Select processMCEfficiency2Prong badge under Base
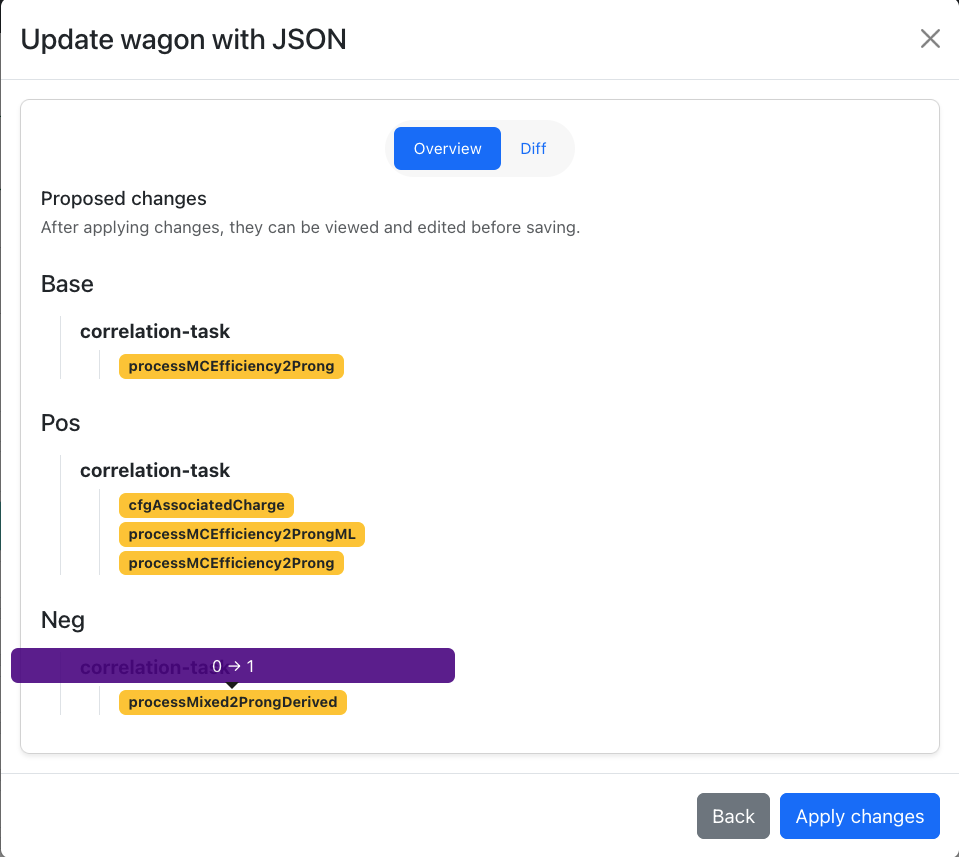The width and height of the screenshot is (959, 857). point(231,366)
